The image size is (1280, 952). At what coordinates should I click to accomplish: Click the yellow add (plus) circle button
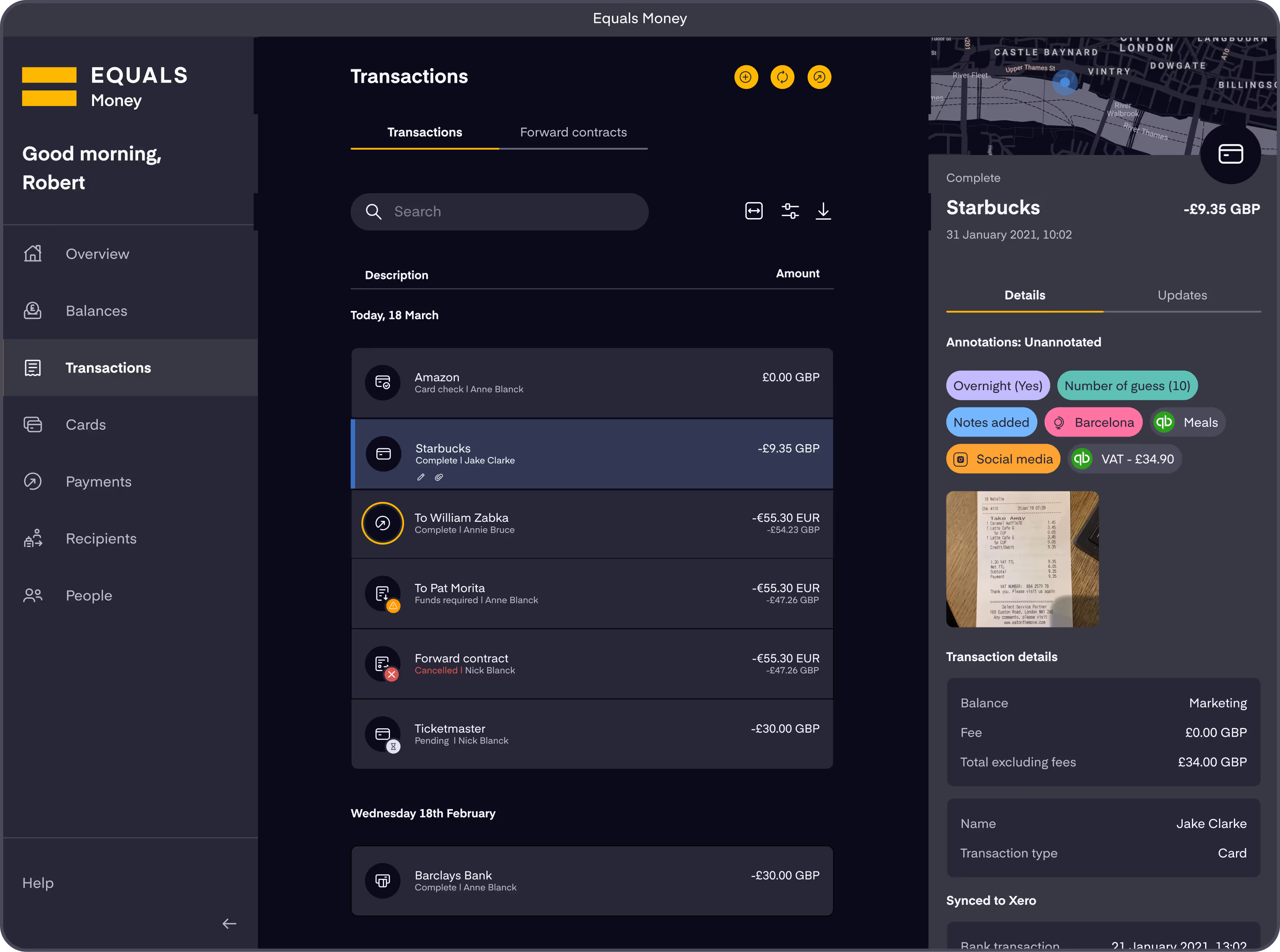746,77
